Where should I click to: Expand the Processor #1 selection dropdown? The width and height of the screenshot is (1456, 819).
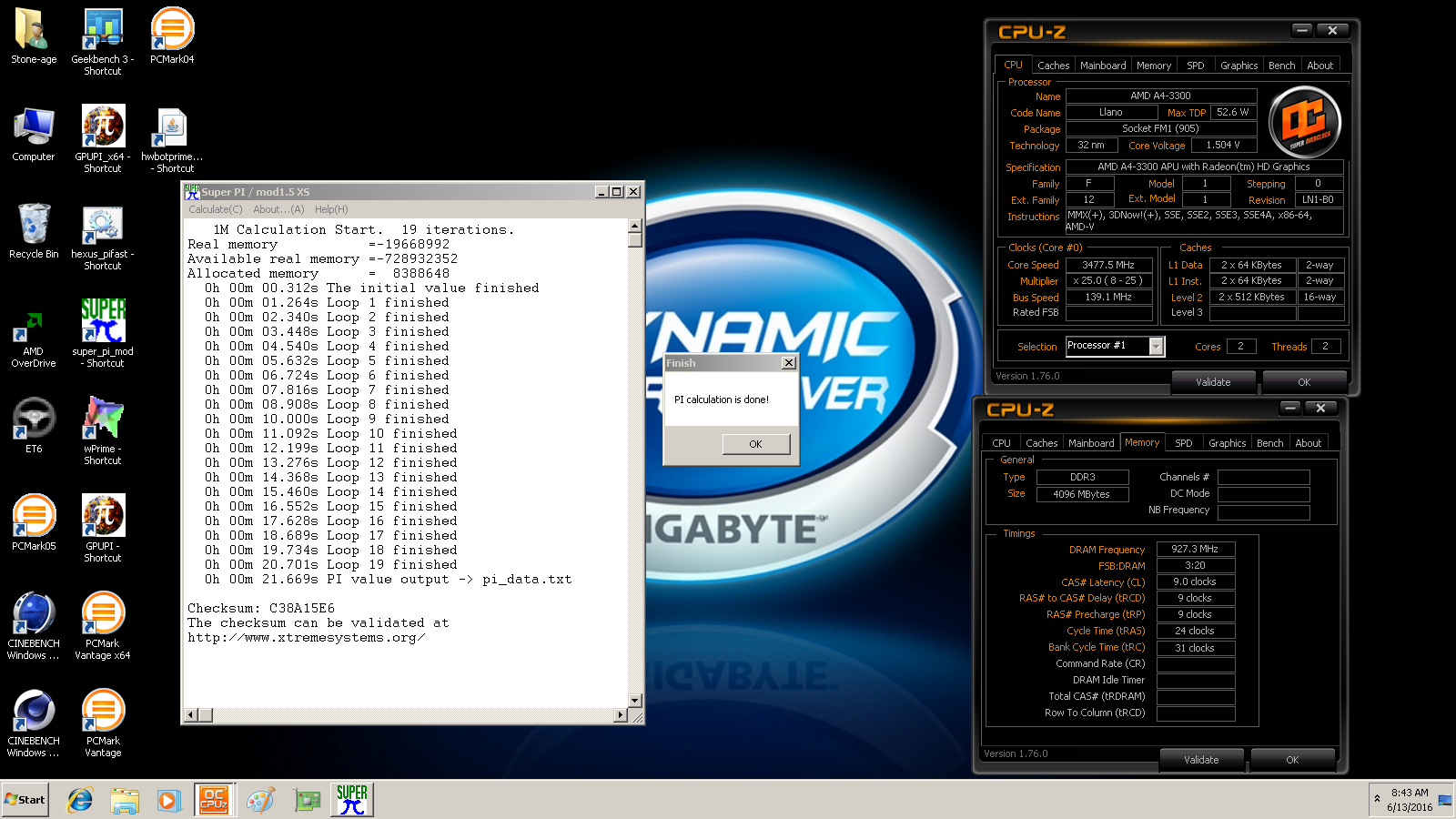pos(1156,346)
